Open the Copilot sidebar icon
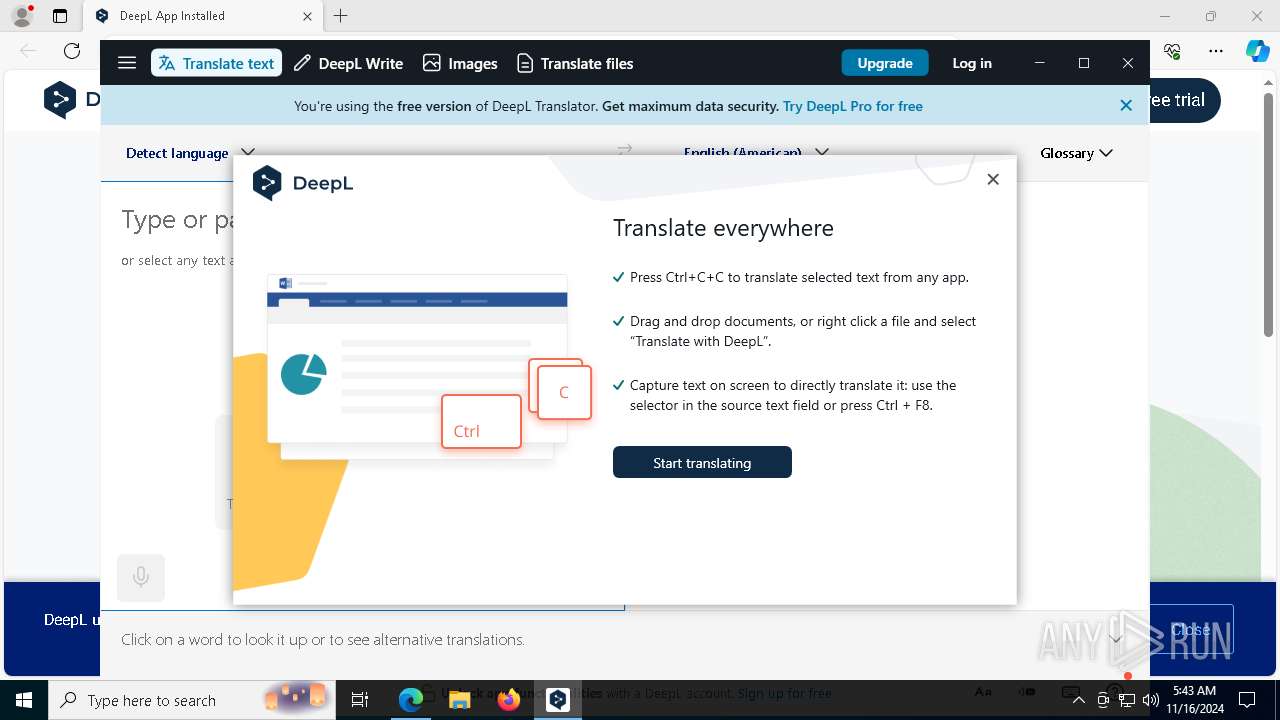Image resolution: width=1280 pixels, height=720 pixels. coord(1257,51)
